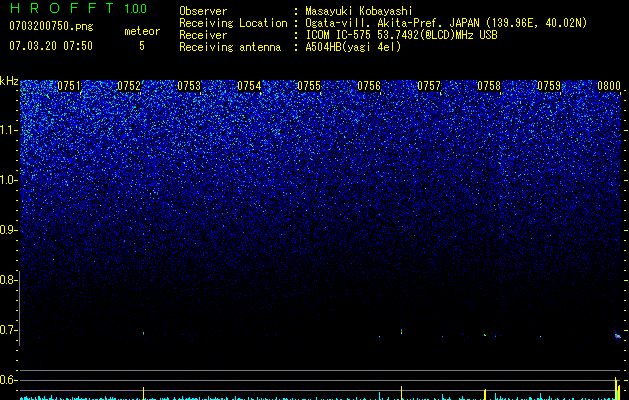Select observer name Masayuki Kobayashi

pyautogui.click(x=359, y=11)
